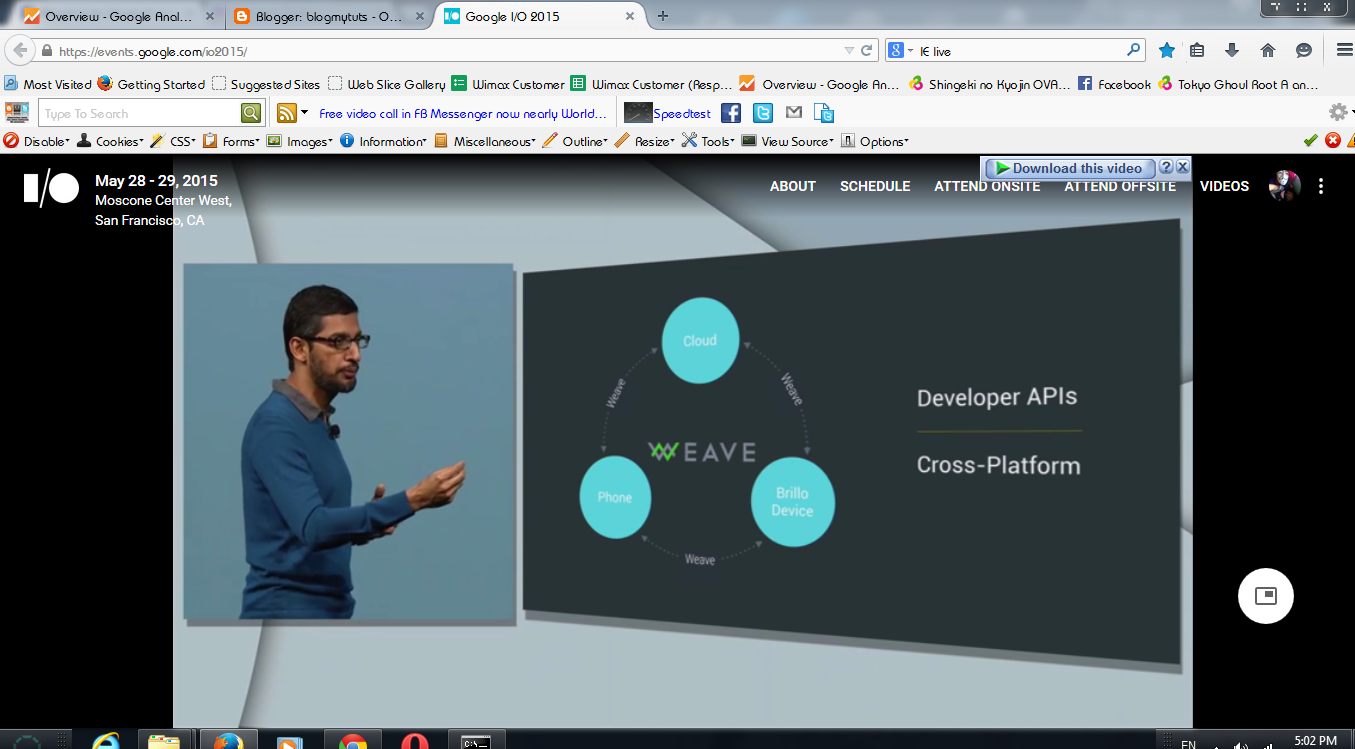This screenshot has height=749, width=1355.
Task: Open the SCHEDULE nav item
Action: pos(875,186)
